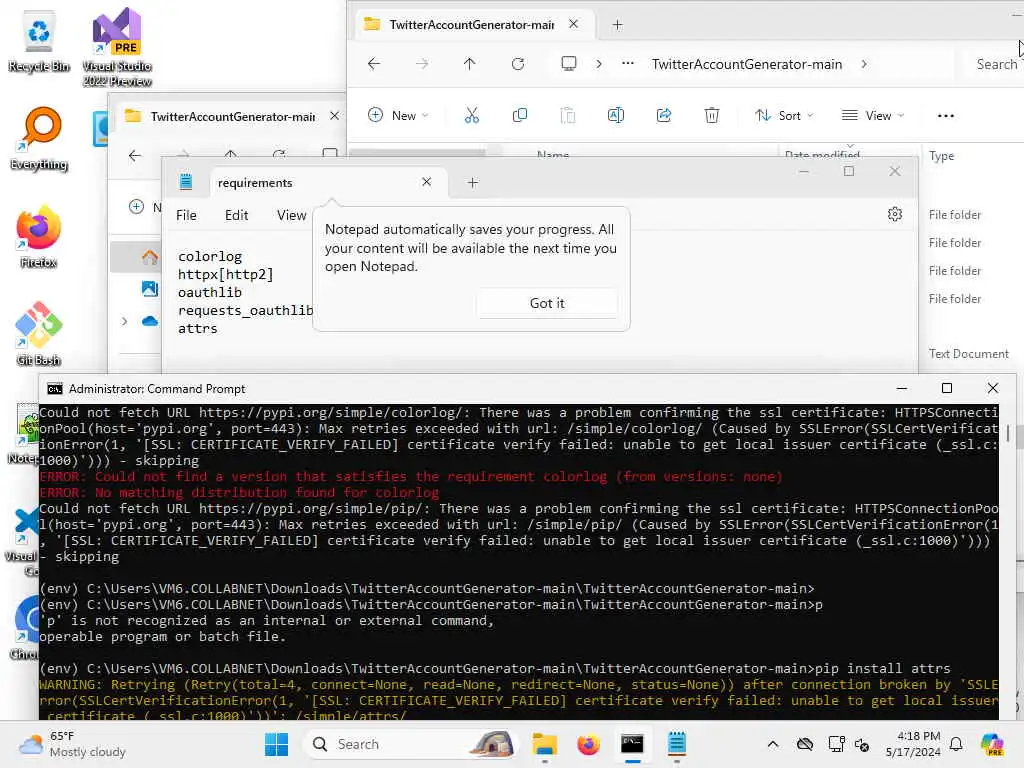Image resolution: width=1024 pixels, height=768 pixels.
Task: Open weather widget showing 65°F
Action: pyautogui.click(x=72, y=744)
